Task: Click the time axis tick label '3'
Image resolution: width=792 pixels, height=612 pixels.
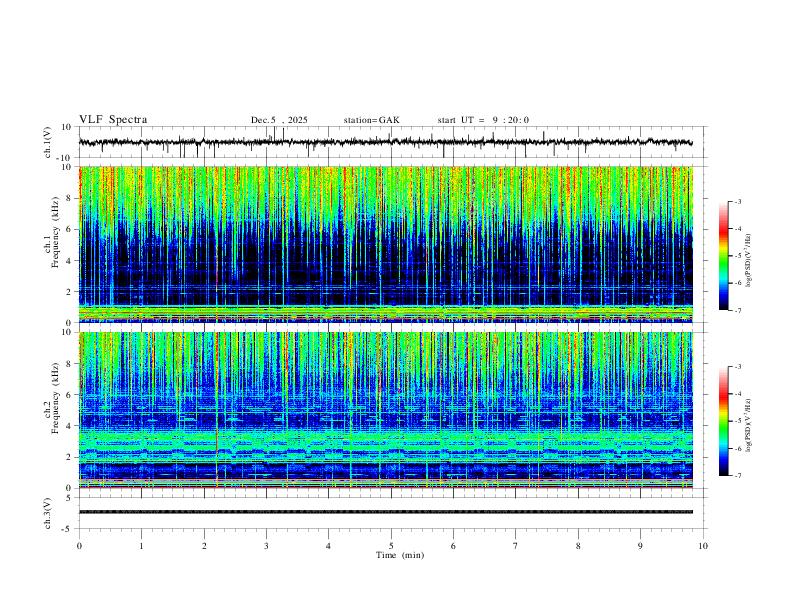Action: (266, 546)
